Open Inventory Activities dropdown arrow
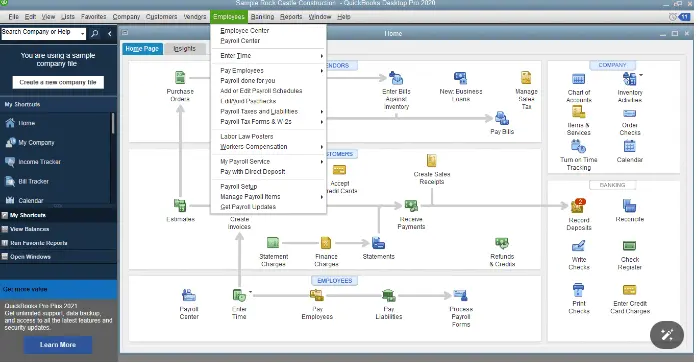Viewport: 698px width, 363px height. point(641,75)
